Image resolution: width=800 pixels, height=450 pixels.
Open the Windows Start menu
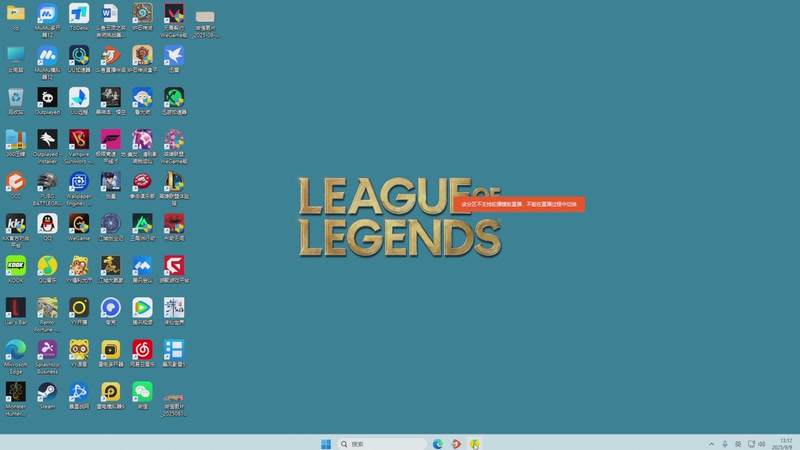[326, 444]
